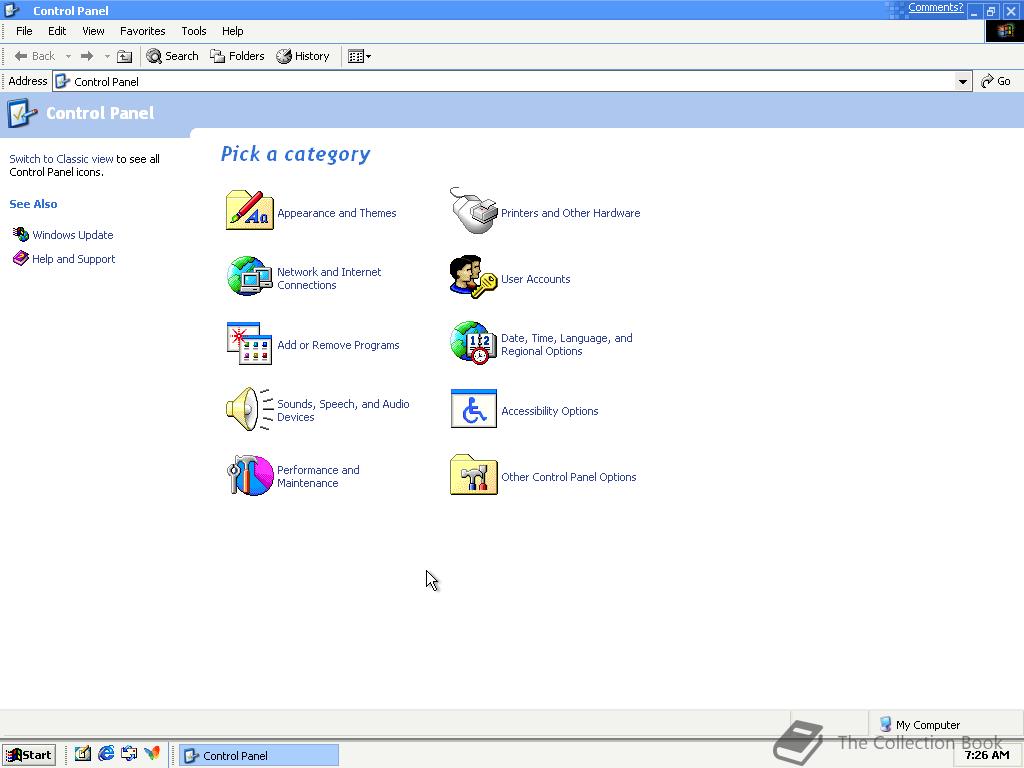This screenshot has width=1024, height=768.
Task: Click the Help and Support link text
Action: [x=74, y=259]
